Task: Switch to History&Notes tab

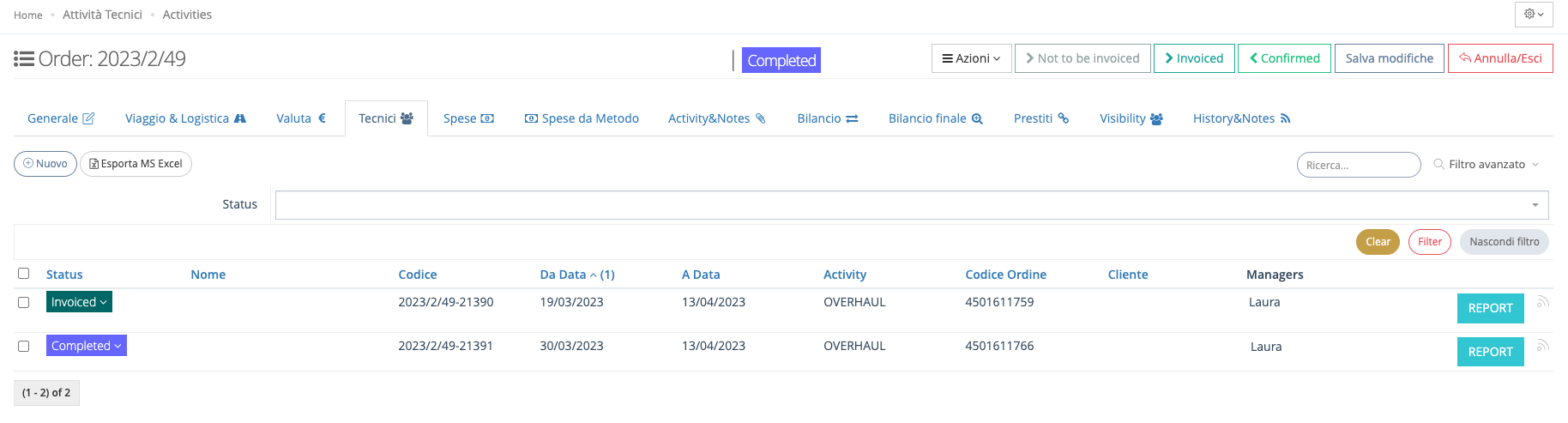Action: coord(1241,118)
